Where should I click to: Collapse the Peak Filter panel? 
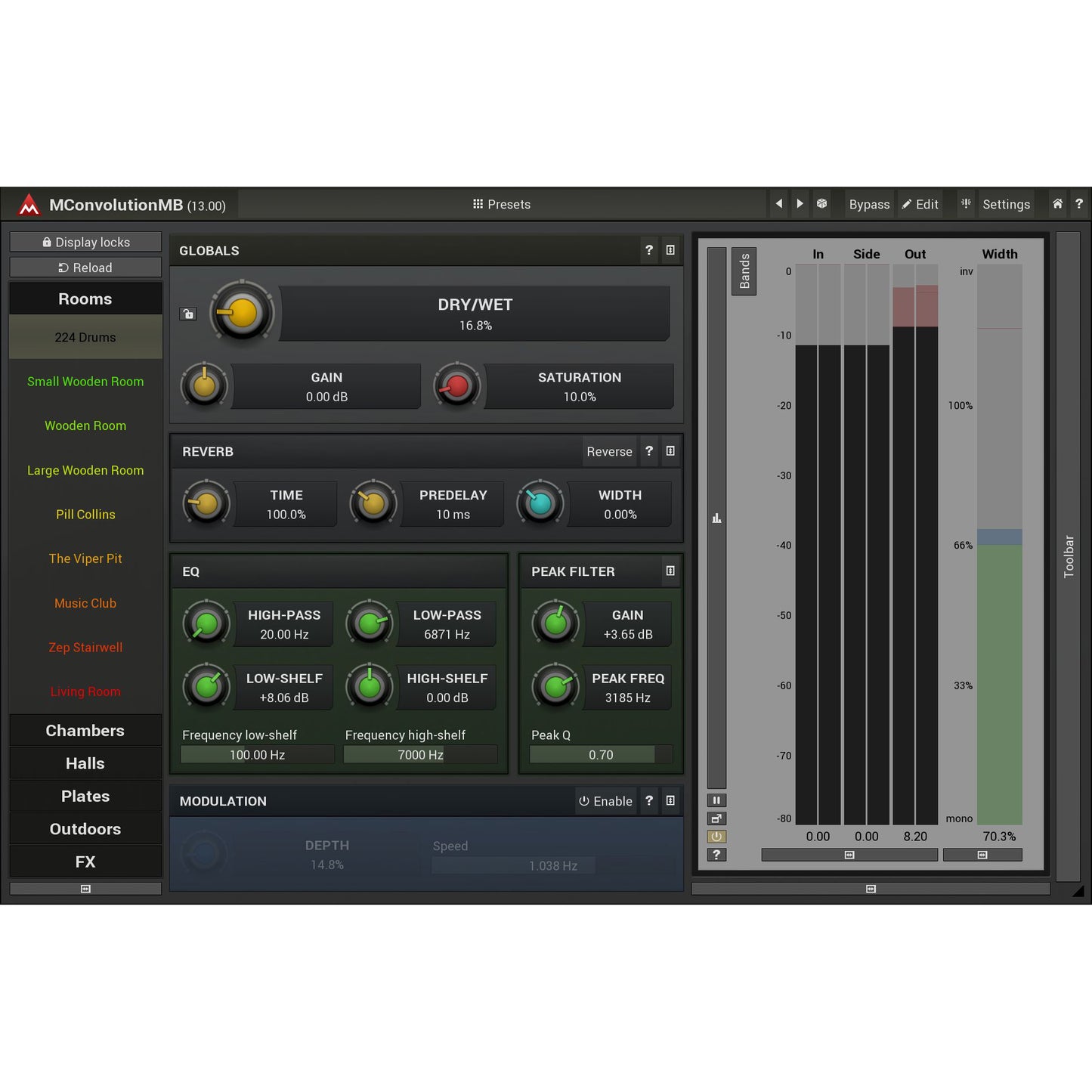(x=670, y=571)
